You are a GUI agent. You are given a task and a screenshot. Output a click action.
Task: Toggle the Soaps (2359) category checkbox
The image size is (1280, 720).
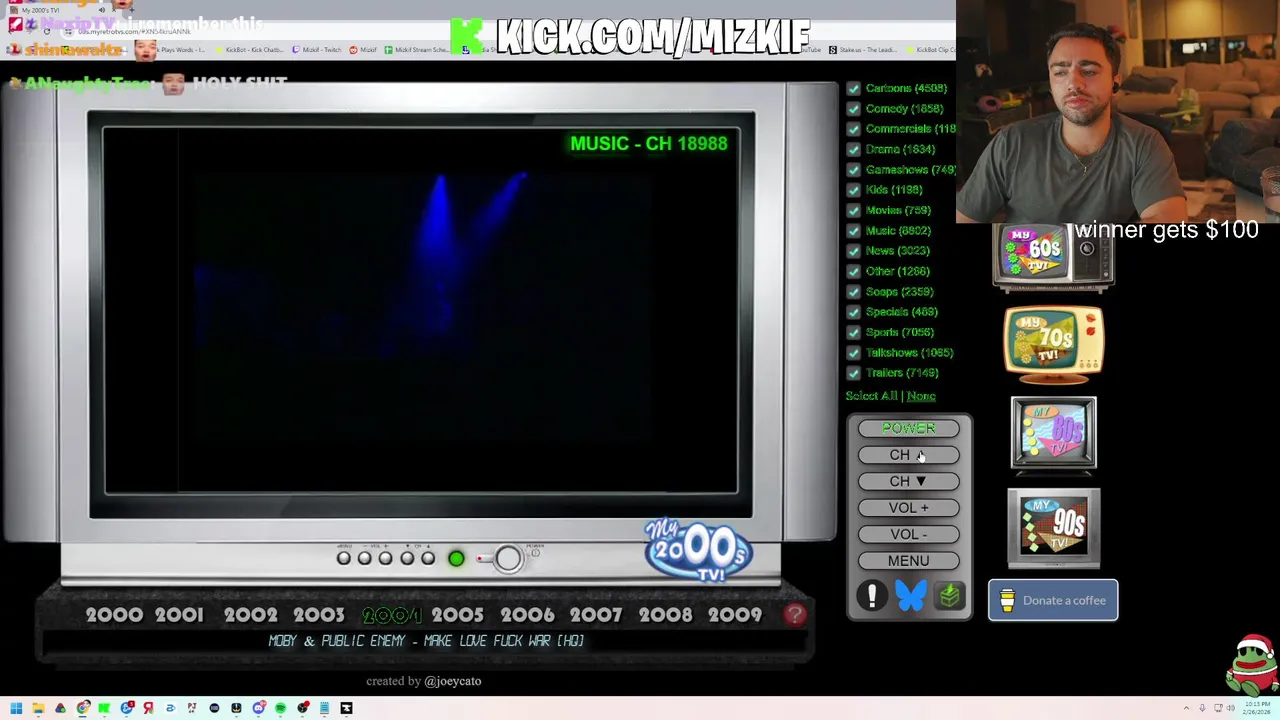853,291
